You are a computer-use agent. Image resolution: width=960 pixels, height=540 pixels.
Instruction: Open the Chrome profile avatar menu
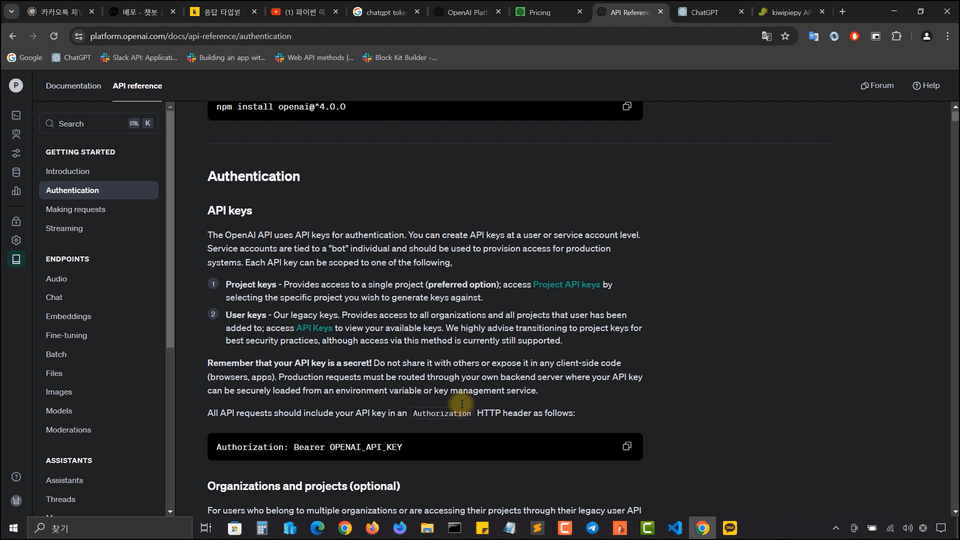(926, 36)
